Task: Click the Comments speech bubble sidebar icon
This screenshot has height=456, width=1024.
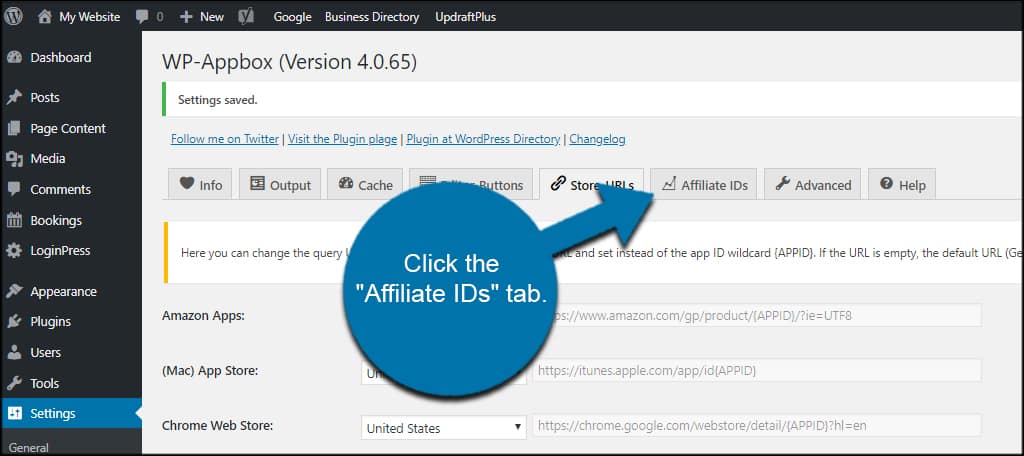Action: pyautogui.click(x=14, y=189)
